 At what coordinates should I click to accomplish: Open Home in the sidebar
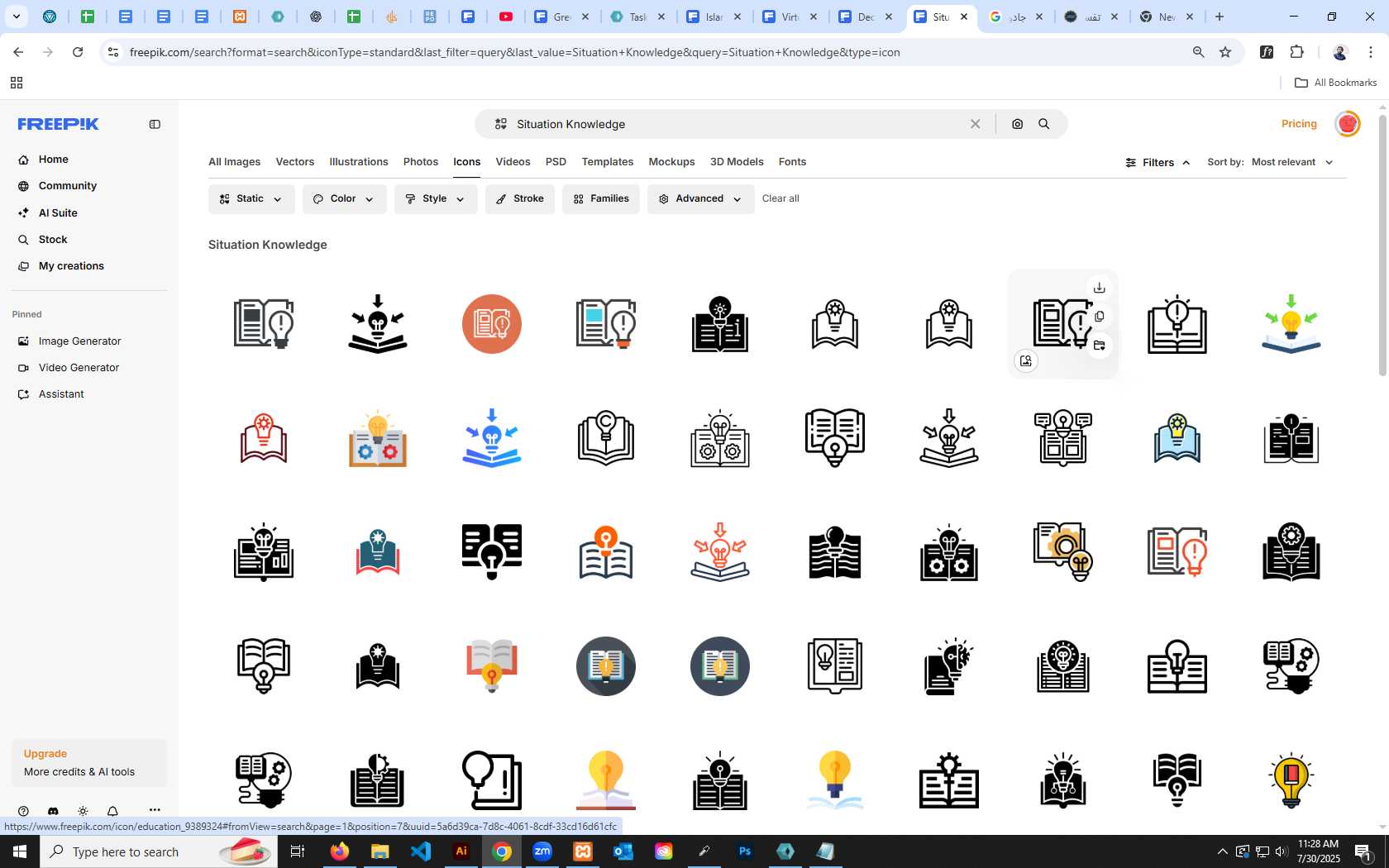(53, 160)
